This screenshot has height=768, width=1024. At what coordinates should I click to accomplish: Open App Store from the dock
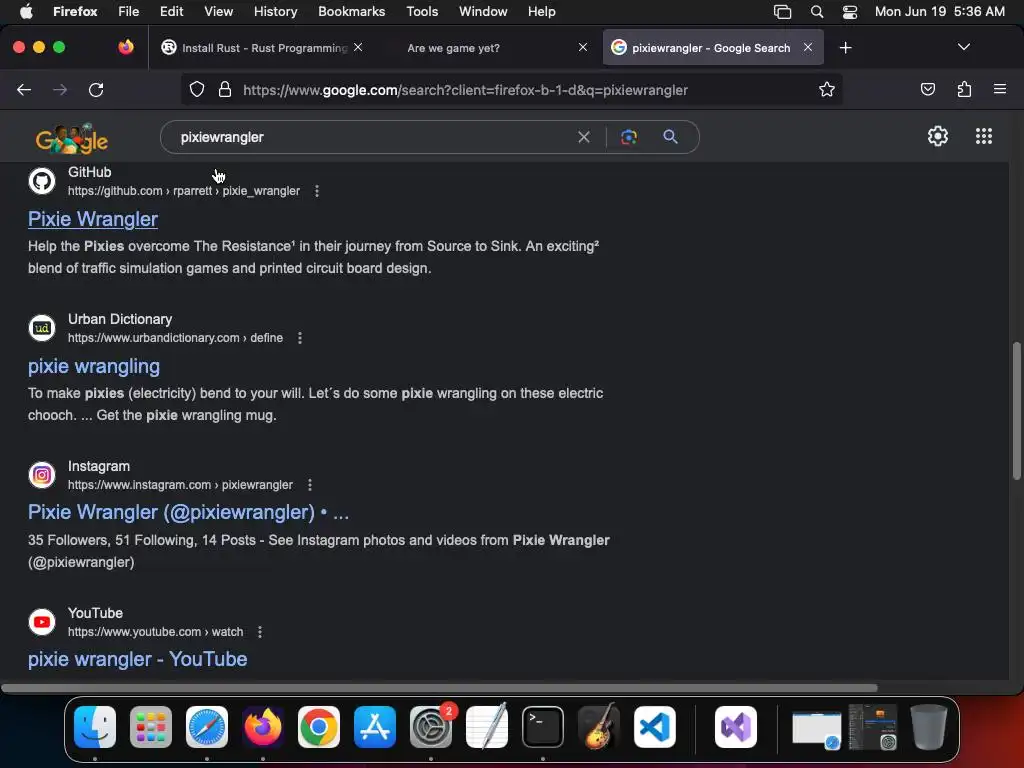pos(375,727)
